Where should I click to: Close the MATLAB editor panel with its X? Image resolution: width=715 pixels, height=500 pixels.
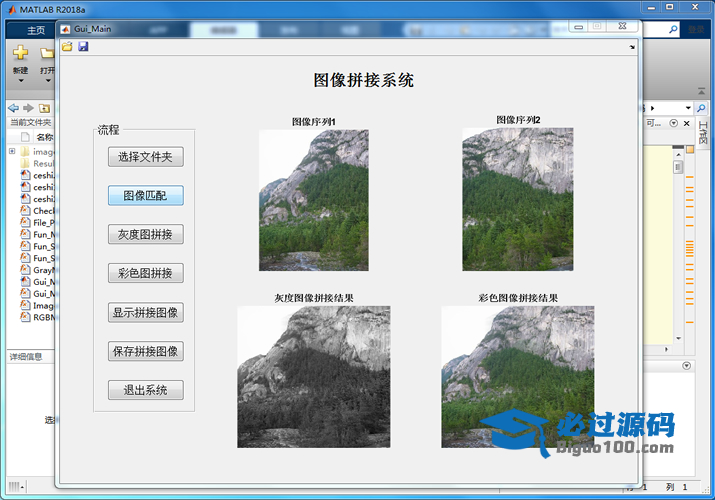click(686, 124)
